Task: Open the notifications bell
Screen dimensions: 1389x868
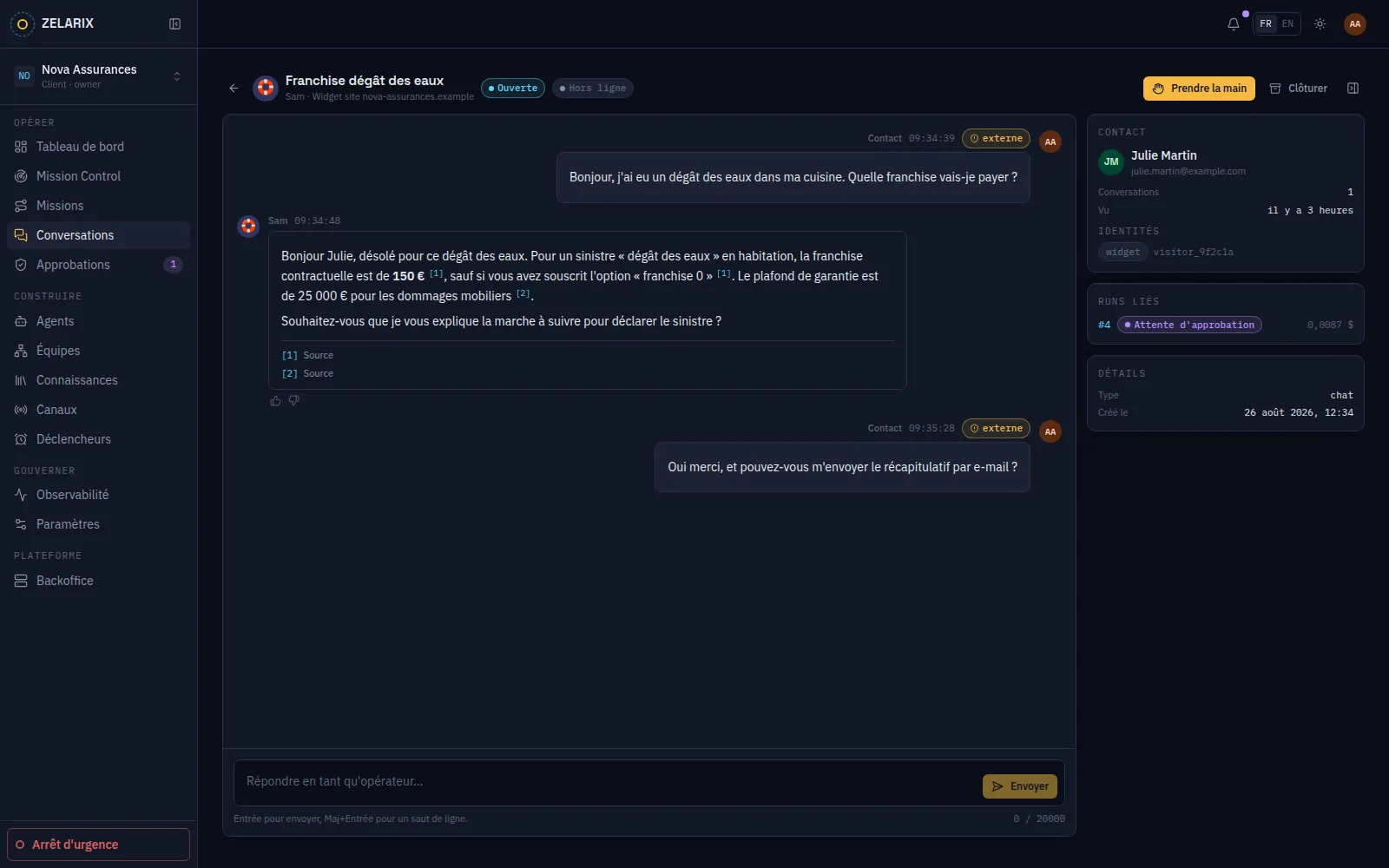Action: click(1234, 24)
